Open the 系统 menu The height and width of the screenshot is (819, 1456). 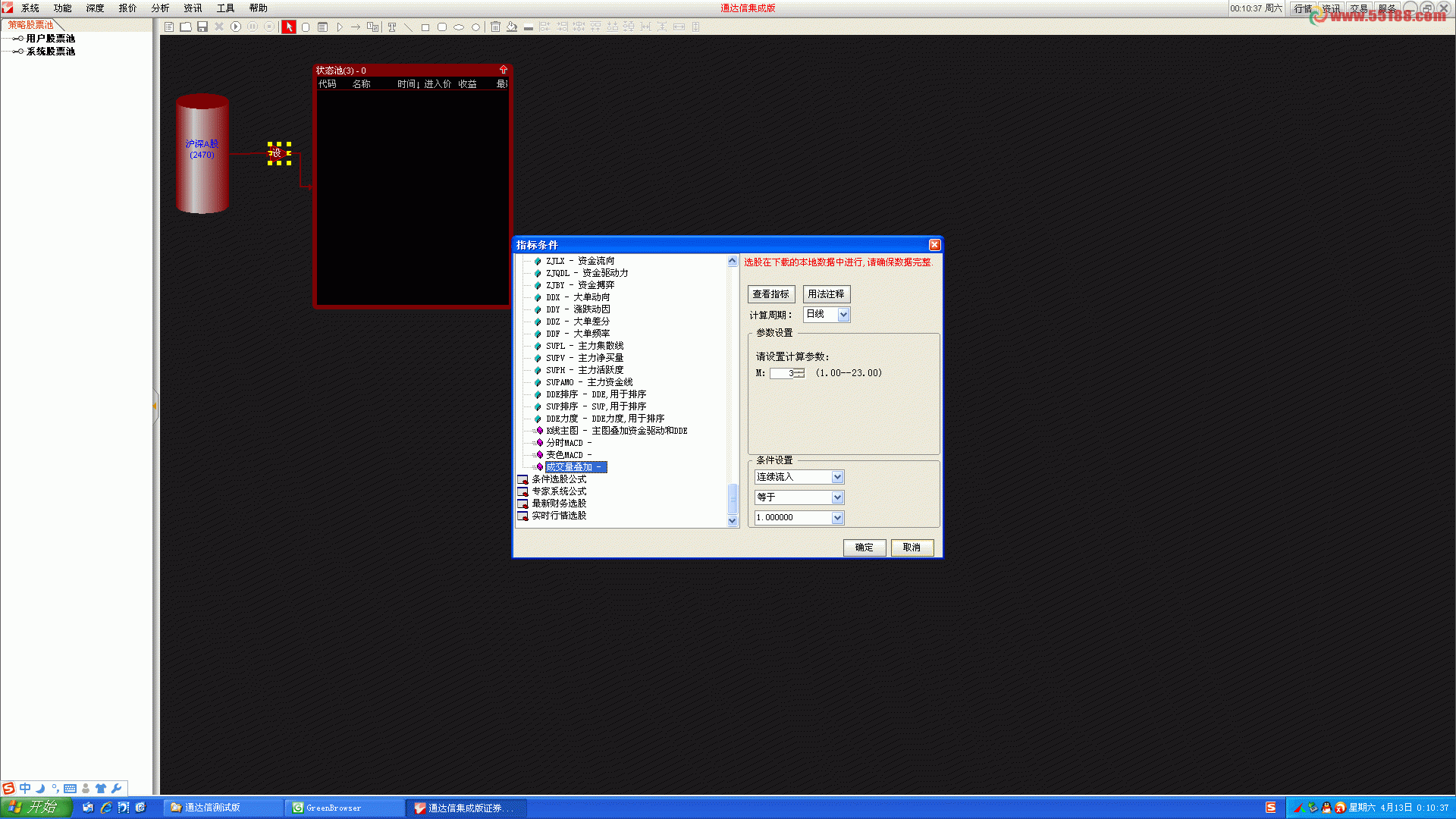click(x=30, y=8)
